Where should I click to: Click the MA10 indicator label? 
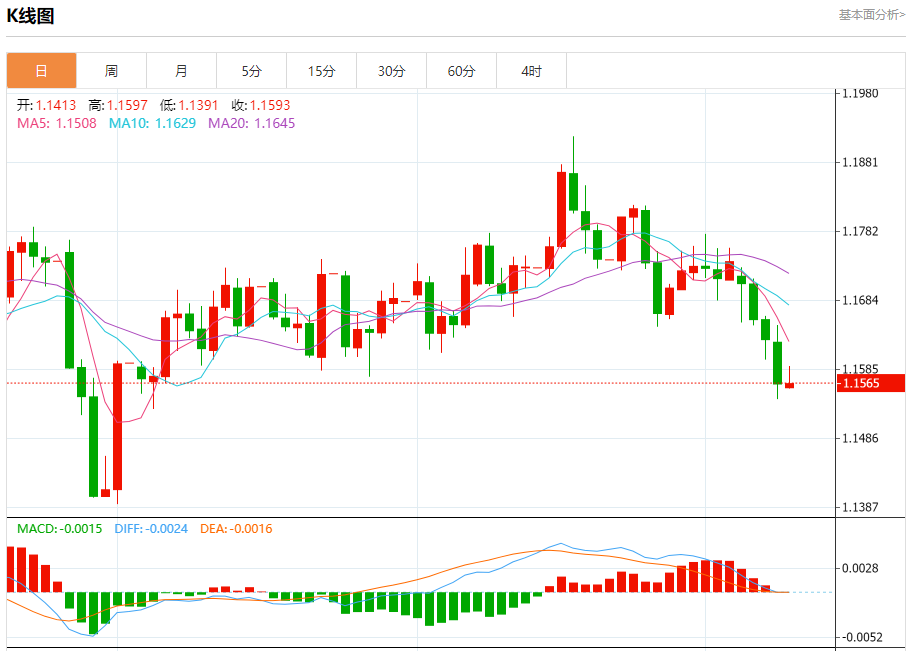[x=151, y=123]
